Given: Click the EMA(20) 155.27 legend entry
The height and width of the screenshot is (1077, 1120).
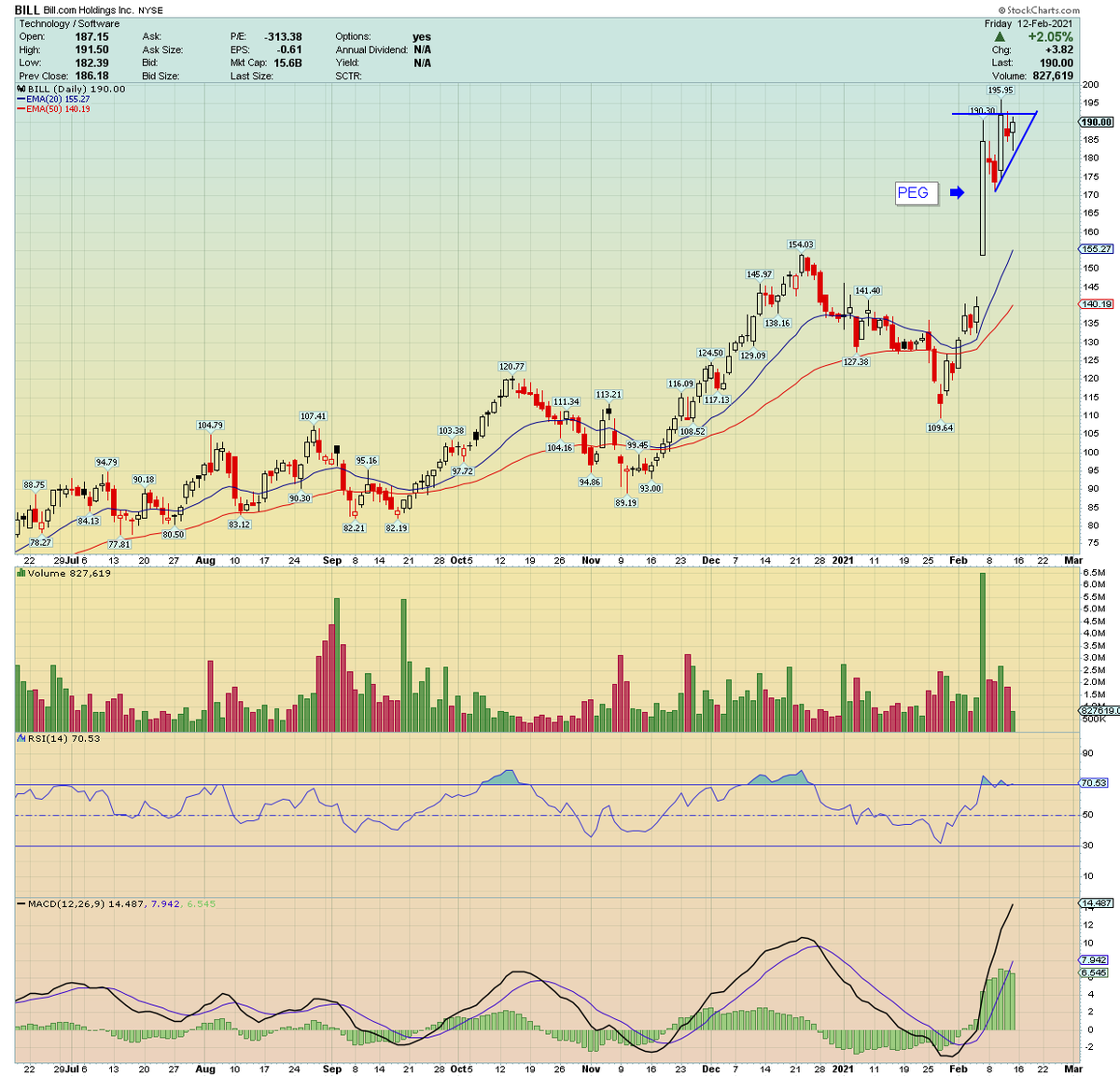Looking at the screenshot, I should pos(53,99).
